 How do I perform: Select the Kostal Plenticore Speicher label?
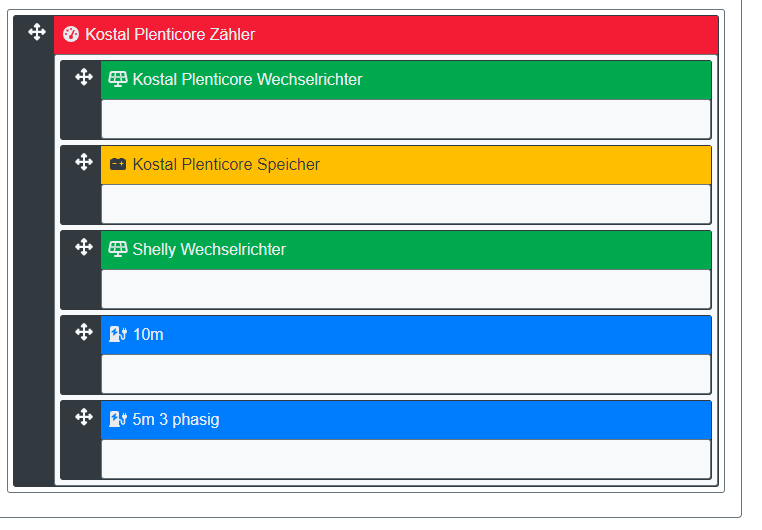(x=226, y=164)
